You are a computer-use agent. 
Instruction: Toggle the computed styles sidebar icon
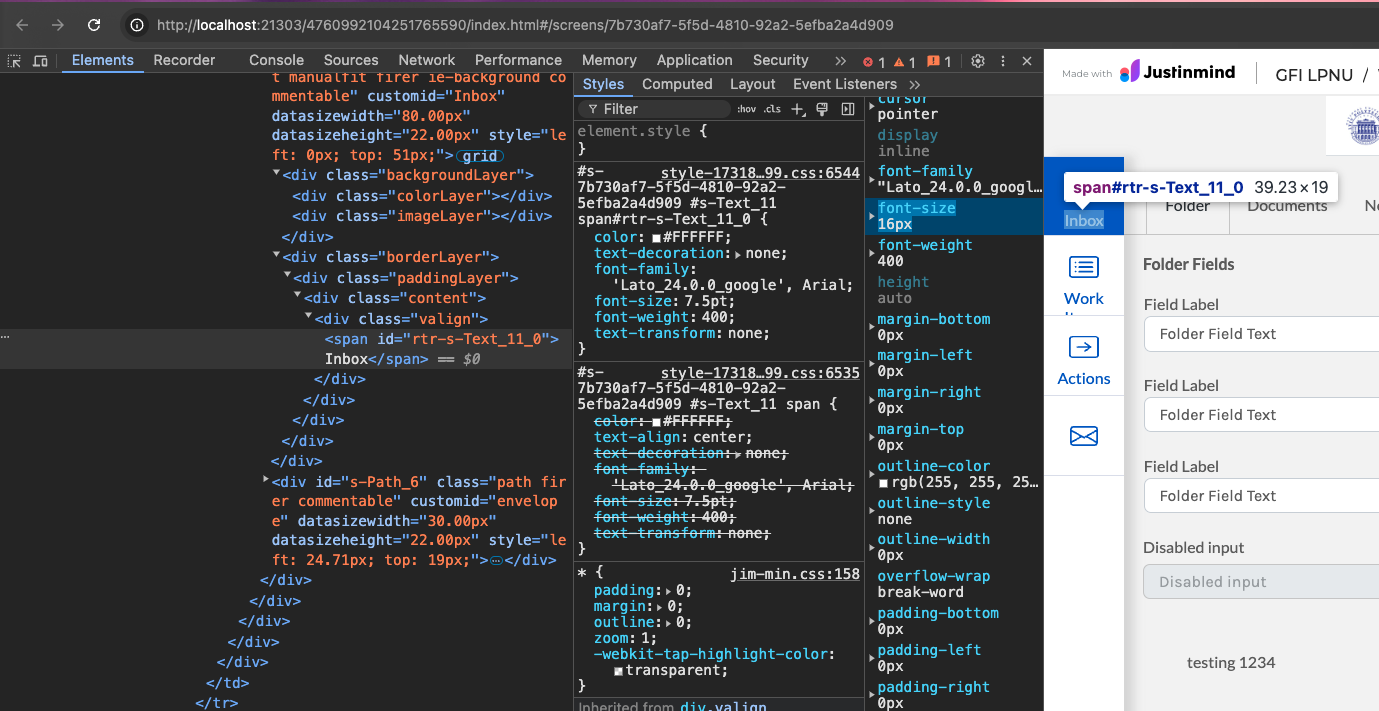[848, 109]
